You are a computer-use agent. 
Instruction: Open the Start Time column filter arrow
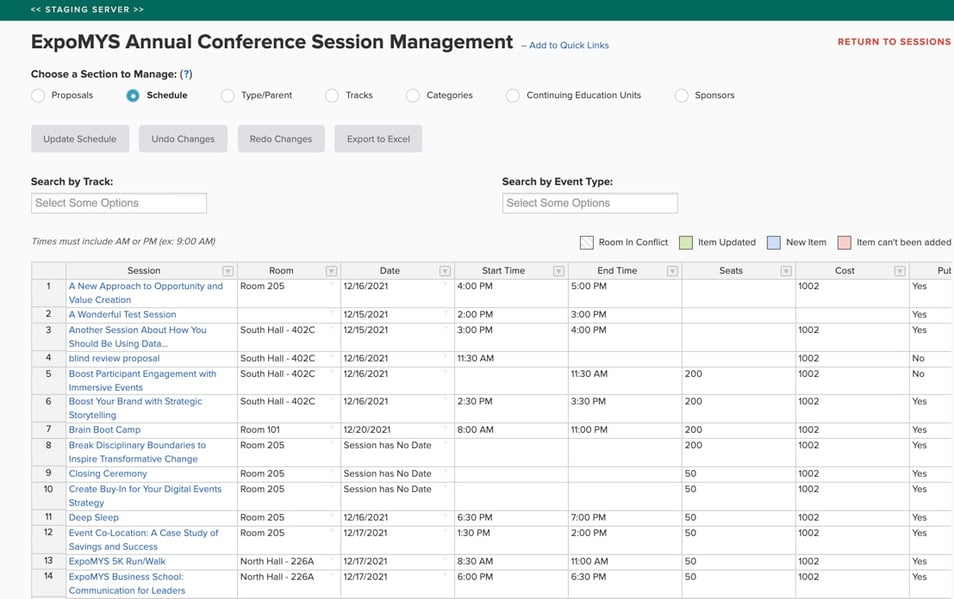point(559,271)
